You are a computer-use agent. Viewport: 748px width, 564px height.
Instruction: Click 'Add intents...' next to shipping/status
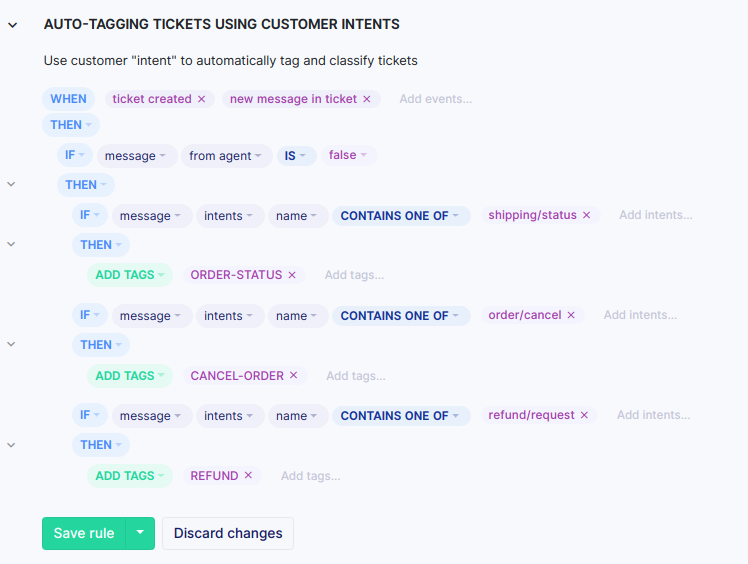coord(655,215)
